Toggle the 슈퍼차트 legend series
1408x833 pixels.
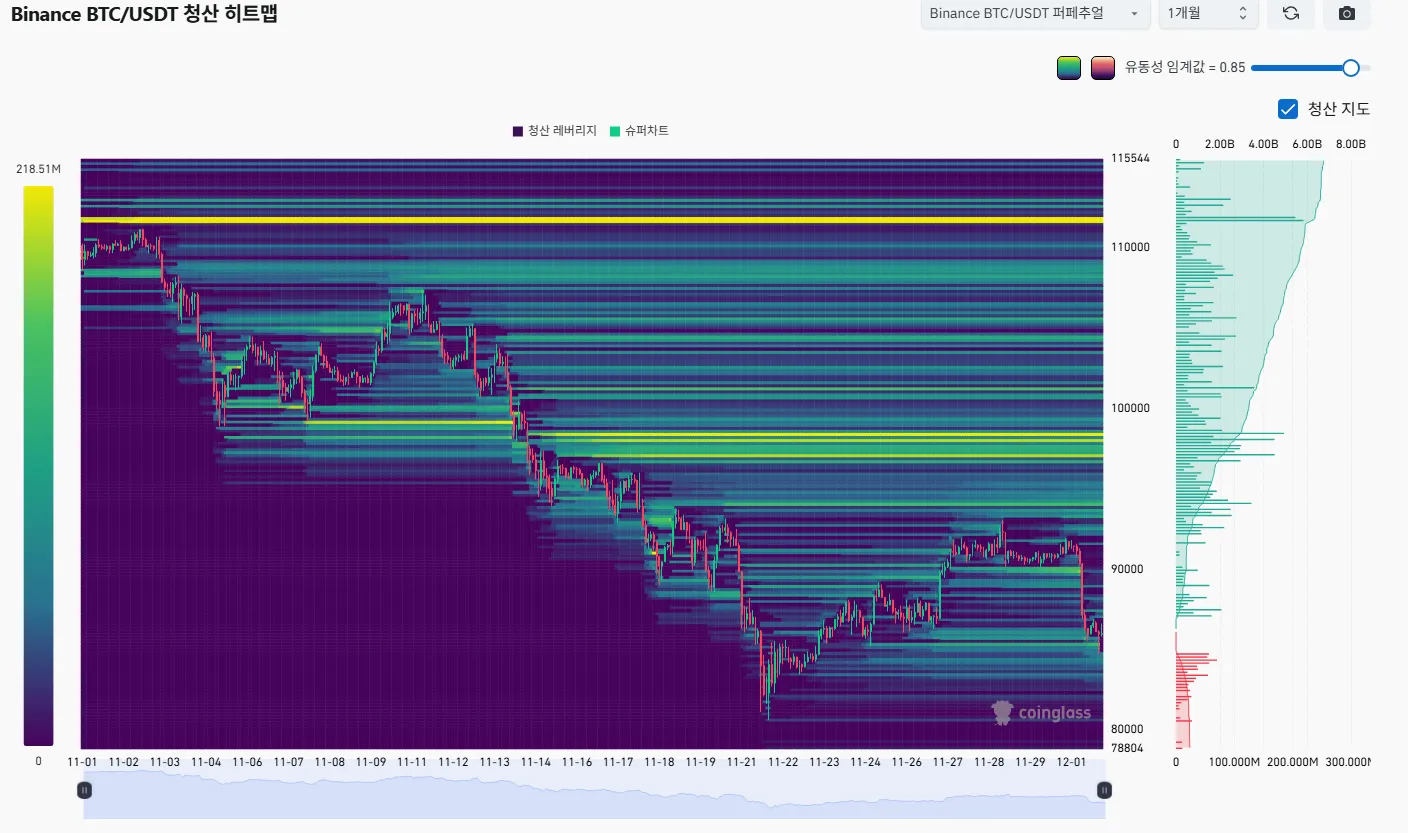click(x=639, y=131)
